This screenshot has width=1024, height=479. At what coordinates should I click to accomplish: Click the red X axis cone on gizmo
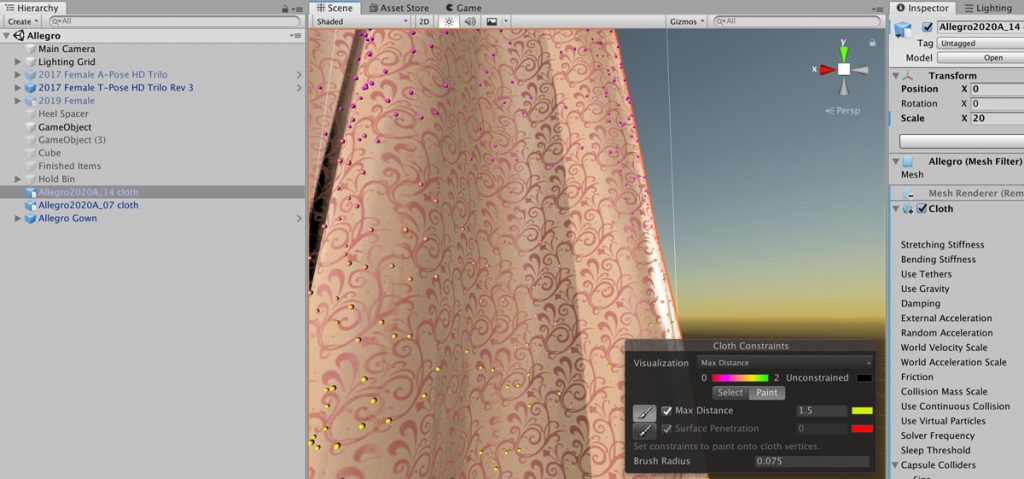click(827, 69)
